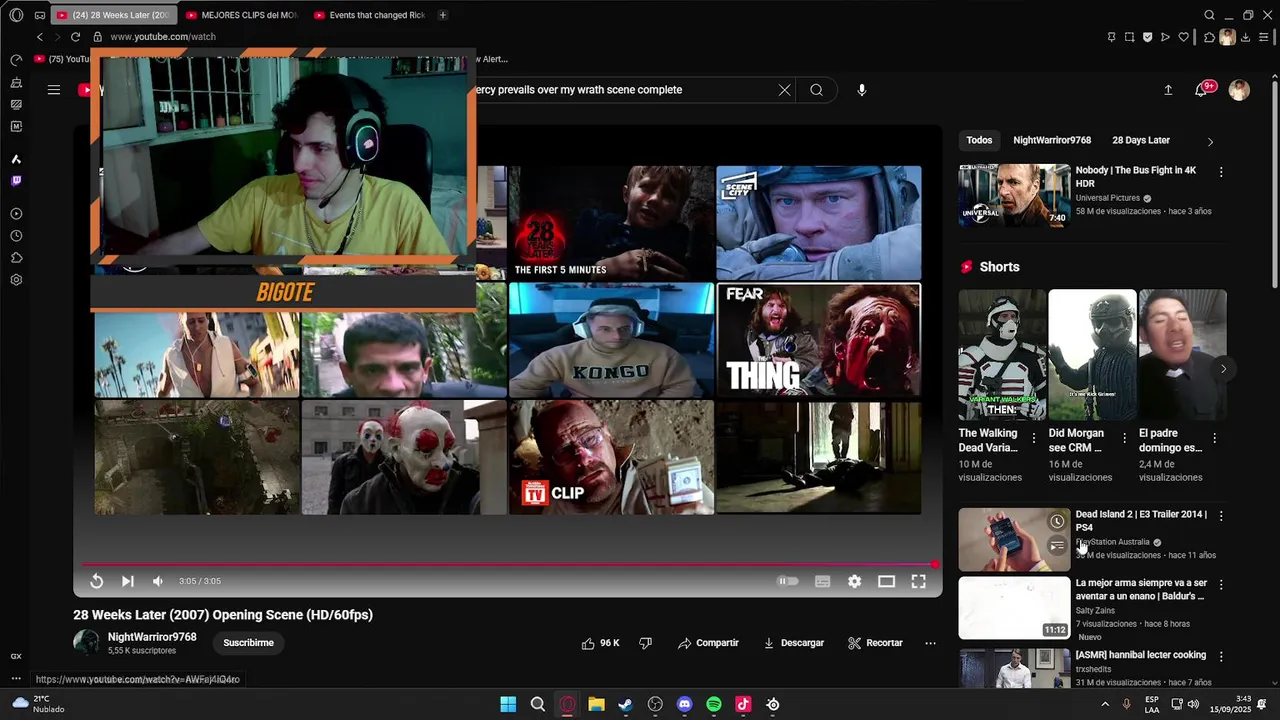Viewport: 1280px width, 720px height.
Task: Select the NightWarriror9768 filter chip
Action: pos(1052,140)
